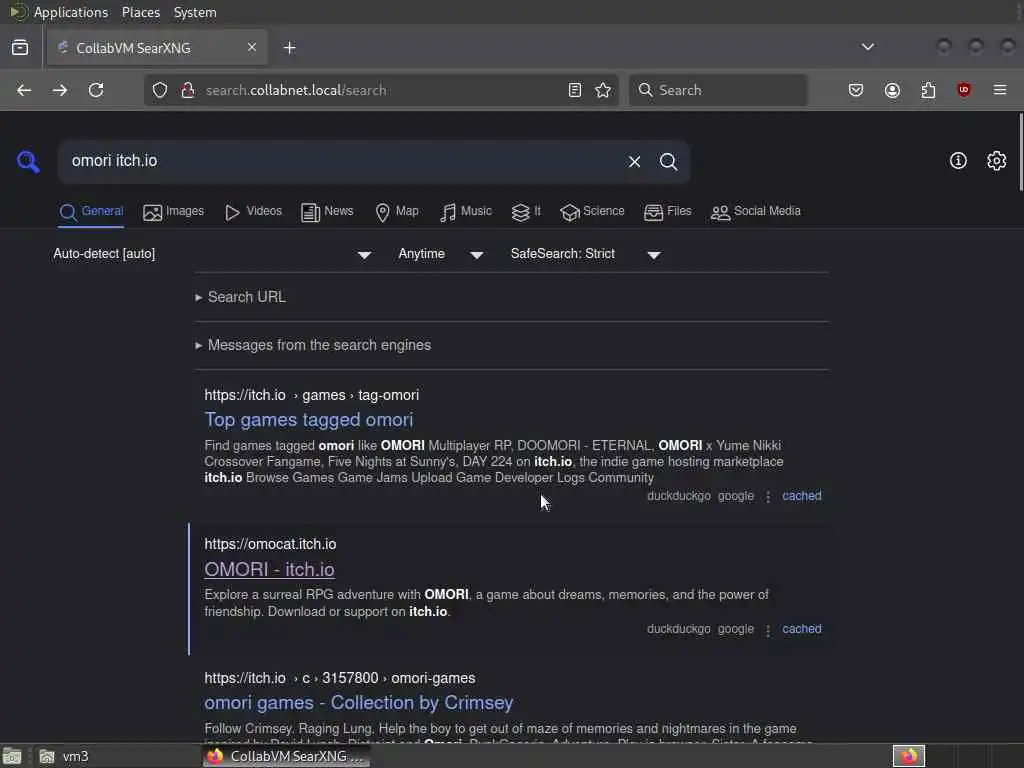Click the page vertical scrollbar
The height and width of the screenshot is (768, 1024).
(x=1020, y=152)
